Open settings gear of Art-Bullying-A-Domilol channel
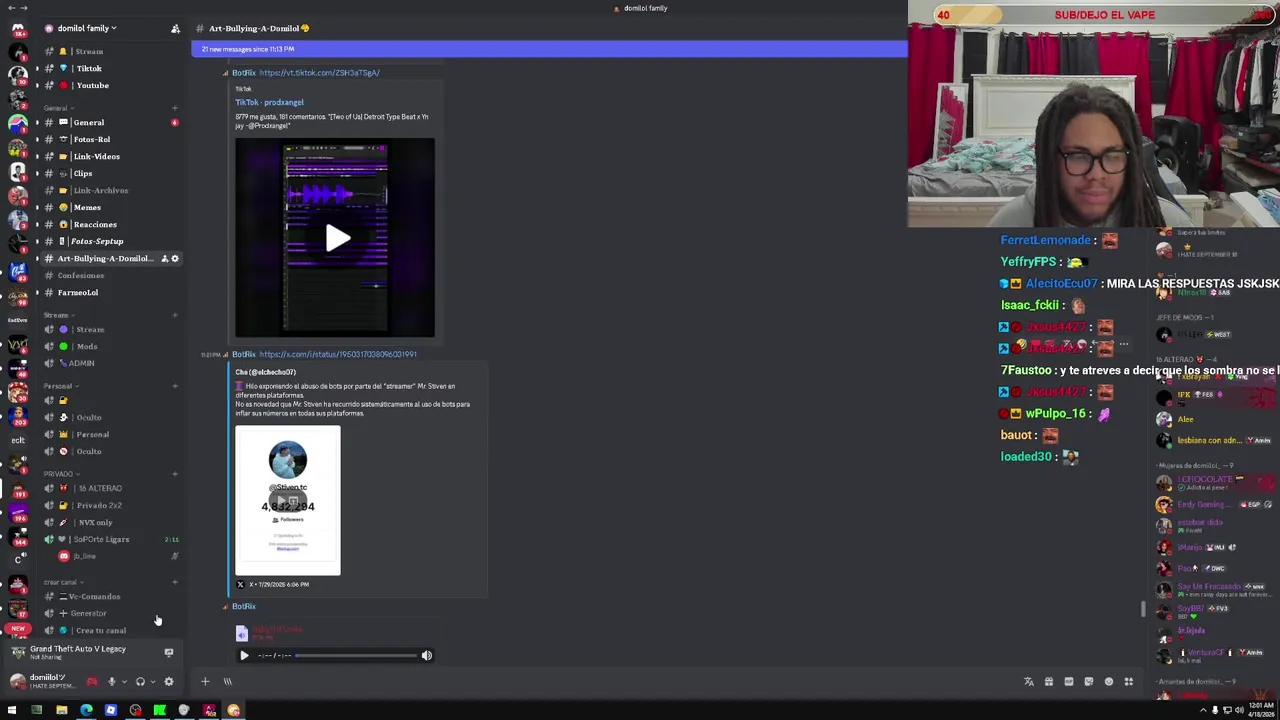The width and height of the screenshot is (1280, 720). point(175,258)
